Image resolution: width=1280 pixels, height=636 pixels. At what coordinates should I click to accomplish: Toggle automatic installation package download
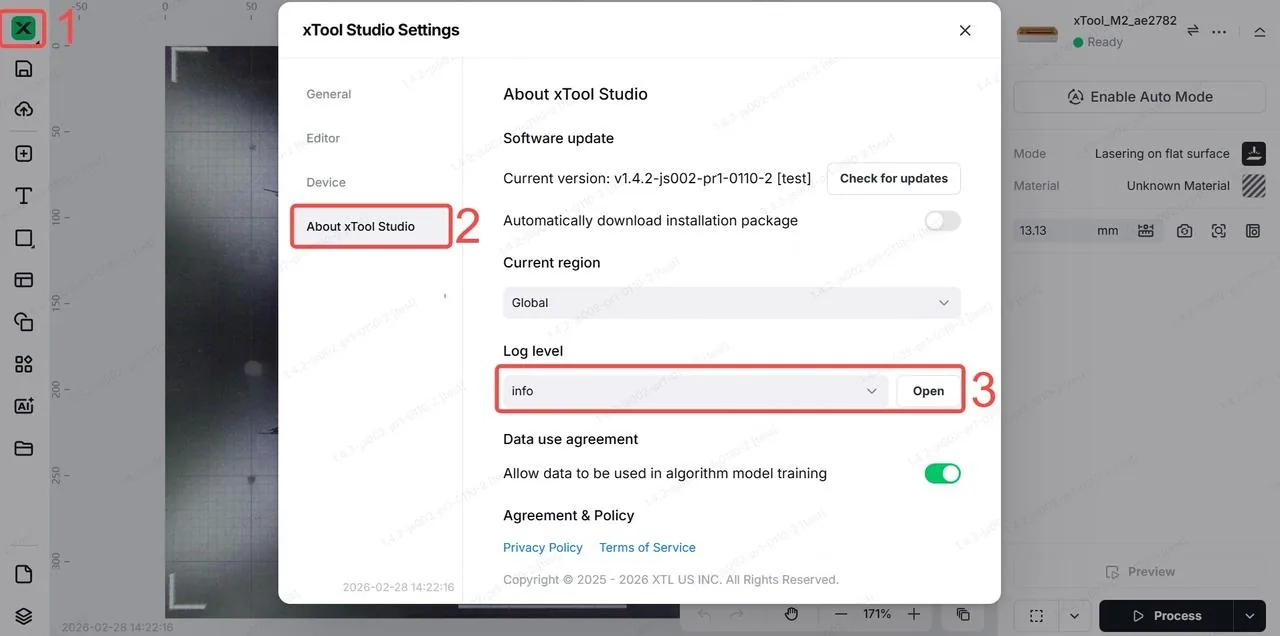[x=942, y=220]
